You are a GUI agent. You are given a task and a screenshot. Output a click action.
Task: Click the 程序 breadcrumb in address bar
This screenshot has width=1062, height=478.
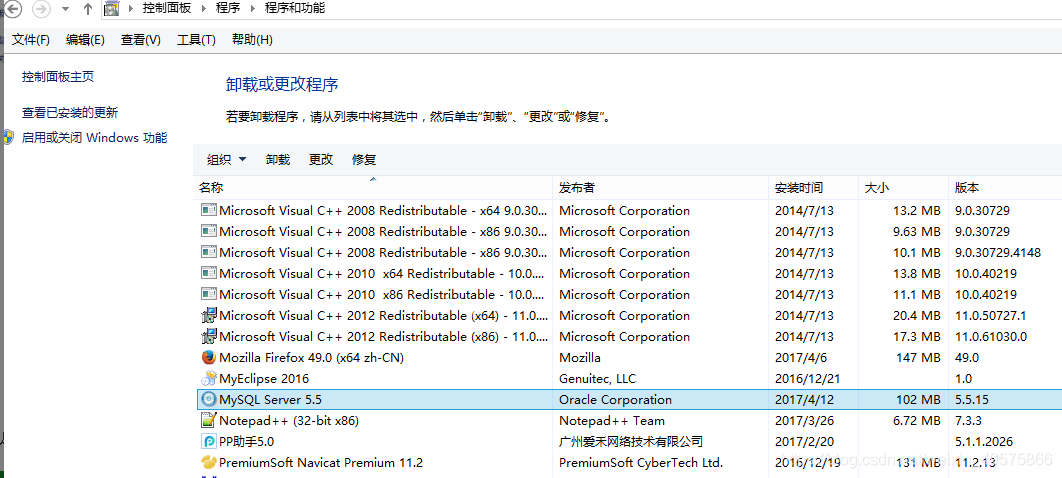[x=228, y=8]
